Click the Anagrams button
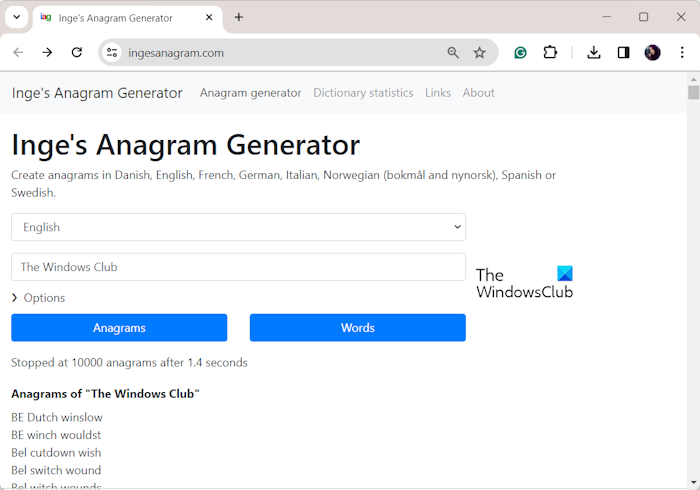Viewport: 700px width, 490px height. (119, 328)
